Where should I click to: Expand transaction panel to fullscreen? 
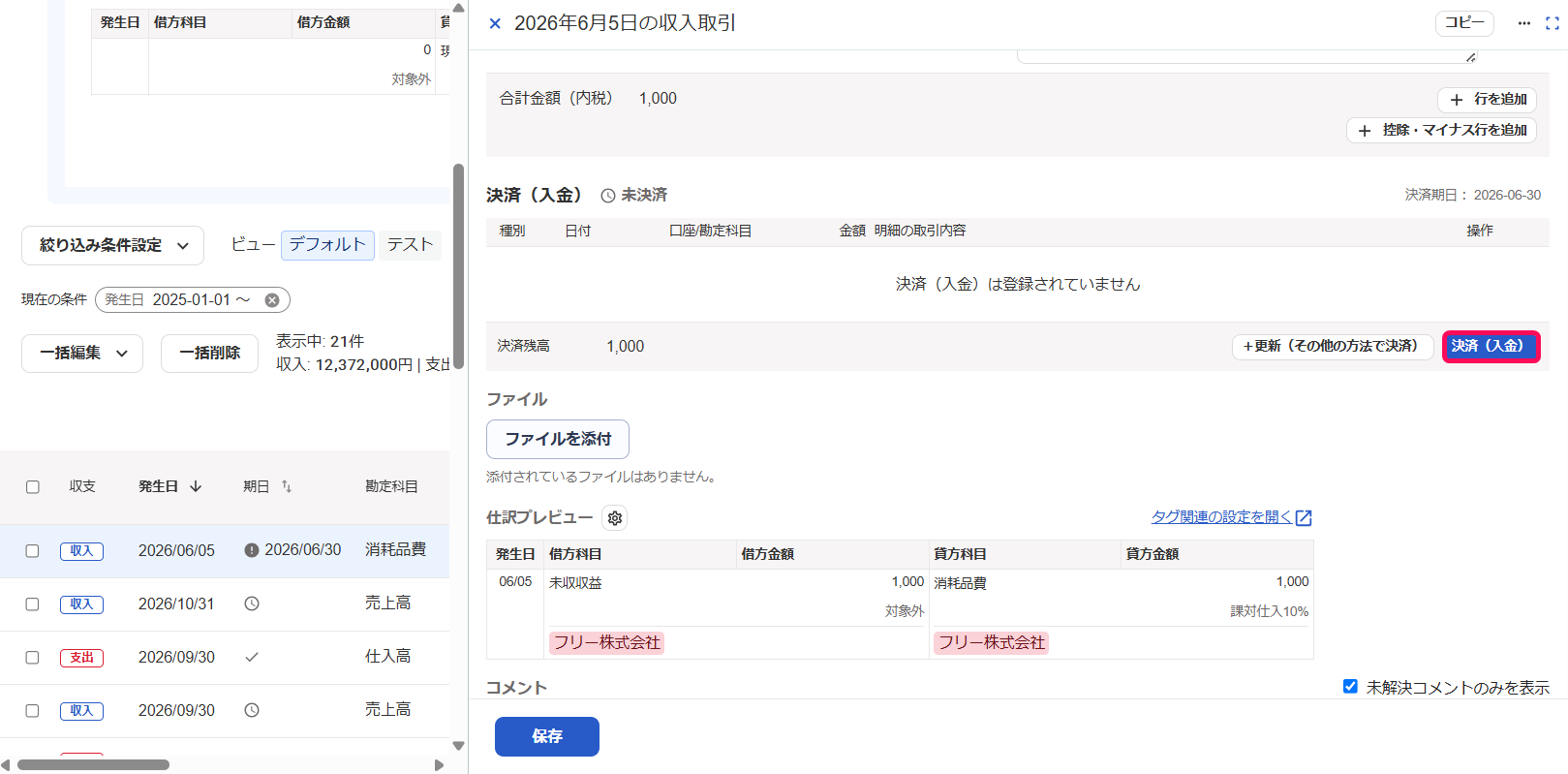(1553, 23)
